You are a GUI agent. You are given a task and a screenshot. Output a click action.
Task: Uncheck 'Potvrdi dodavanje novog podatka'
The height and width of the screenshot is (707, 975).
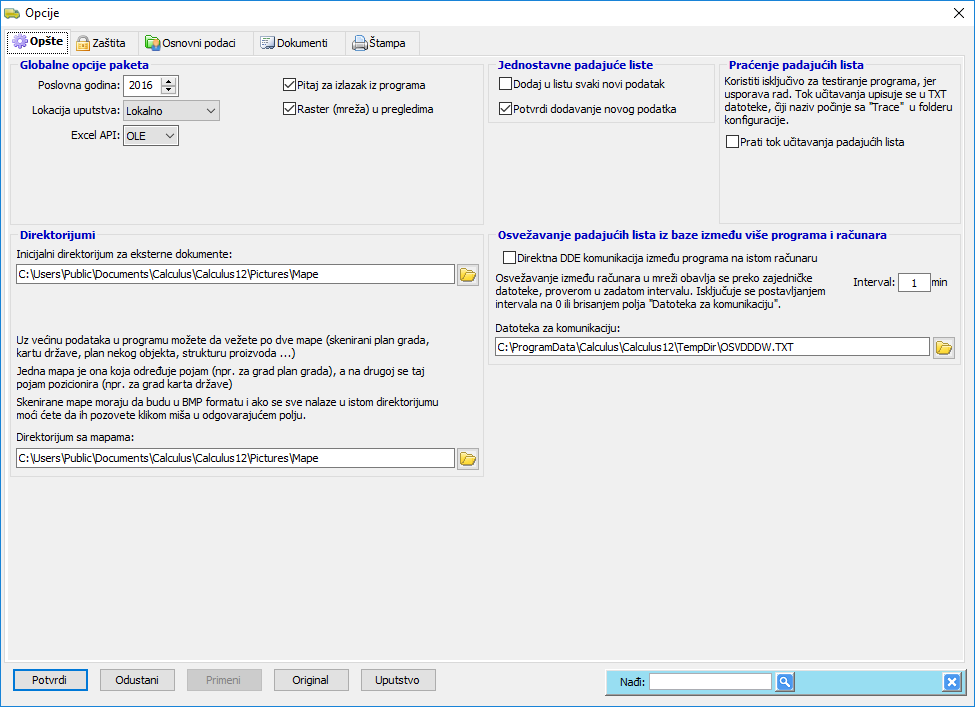tap(506, 108)
